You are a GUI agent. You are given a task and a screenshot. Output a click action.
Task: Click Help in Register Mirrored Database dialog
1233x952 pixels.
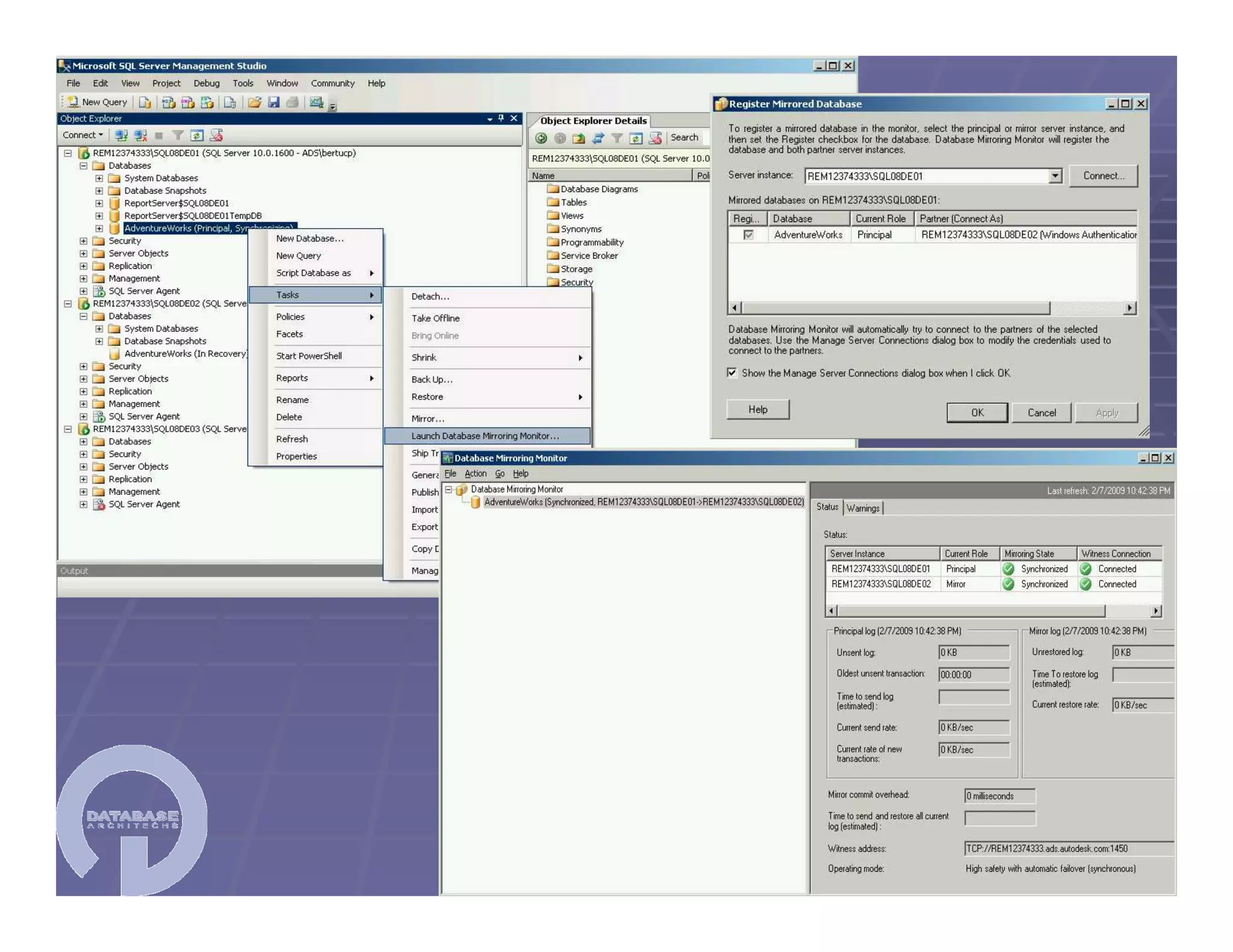click(x=757, y=409)
